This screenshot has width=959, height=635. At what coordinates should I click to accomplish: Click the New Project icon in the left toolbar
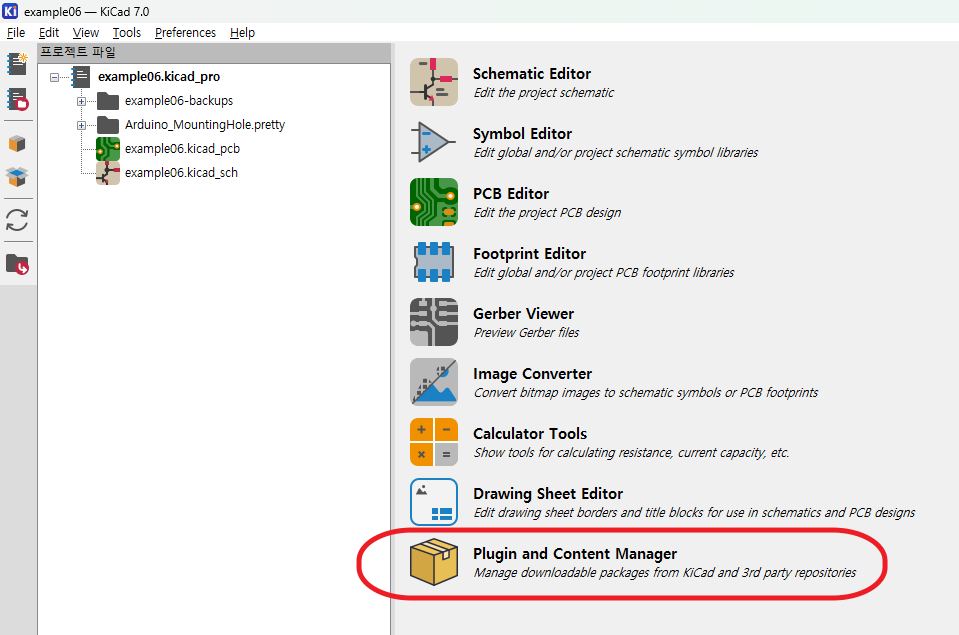(17, 64)
